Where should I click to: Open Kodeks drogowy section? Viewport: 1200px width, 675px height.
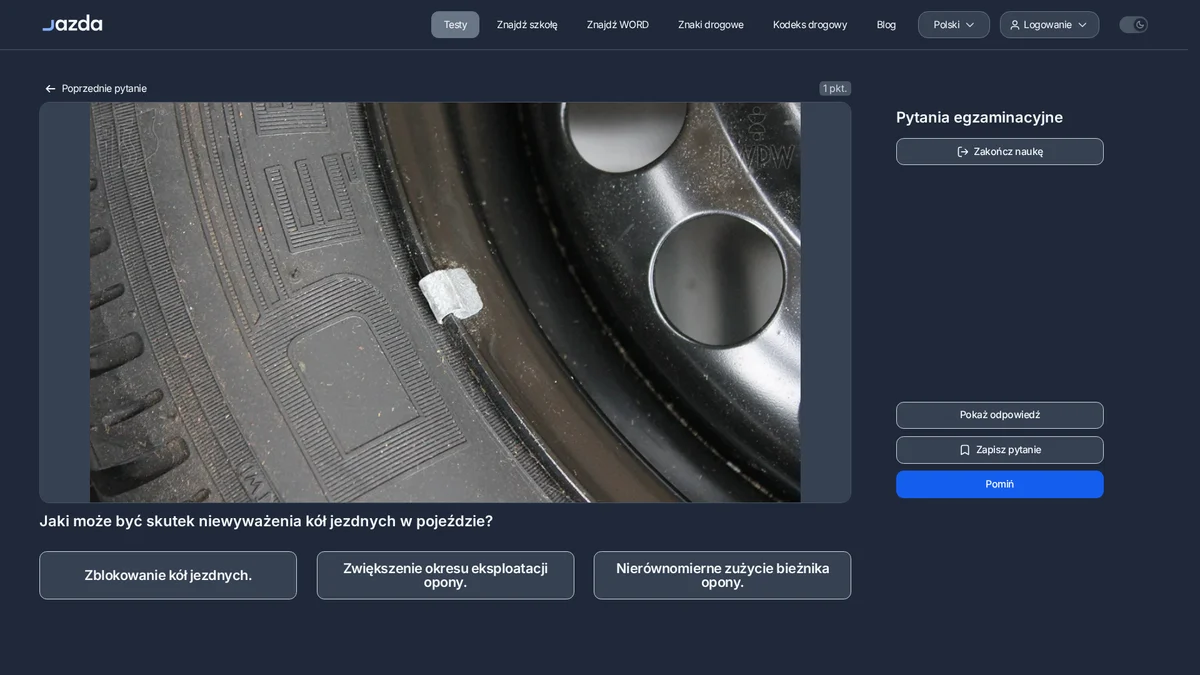(x=810, y=25)
